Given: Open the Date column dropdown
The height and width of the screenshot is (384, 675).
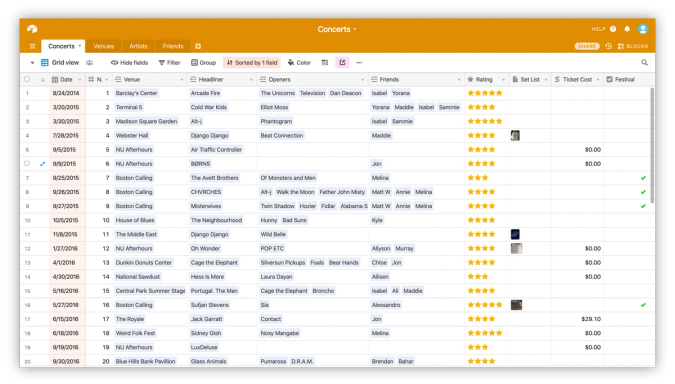Looking at the screenshot, I should point(80,80).
